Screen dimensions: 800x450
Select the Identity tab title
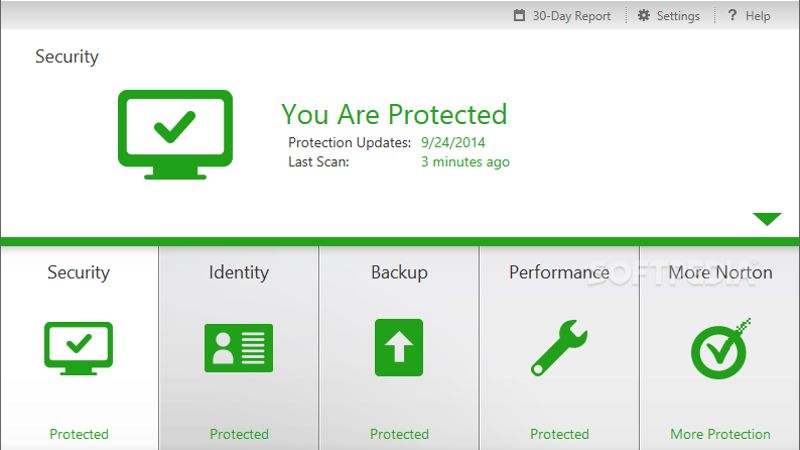pyautogui.click(x=239, y=272)
